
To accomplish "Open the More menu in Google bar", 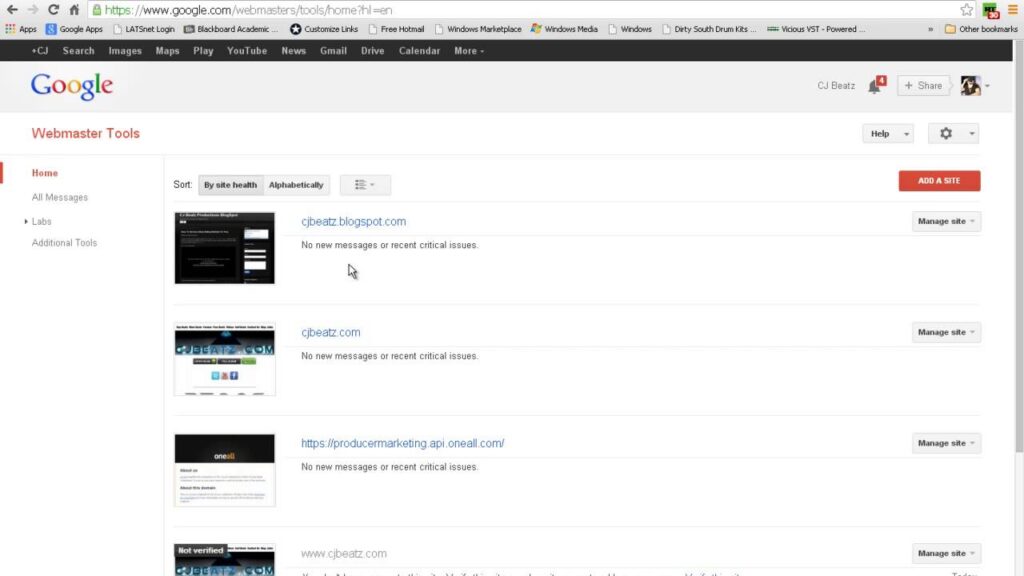I will 469,51.
